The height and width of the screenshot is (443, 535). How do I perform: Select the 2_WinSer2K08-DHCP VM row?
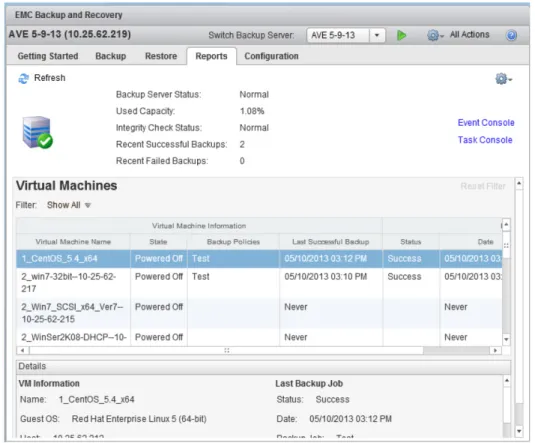[x=259, y=337]
